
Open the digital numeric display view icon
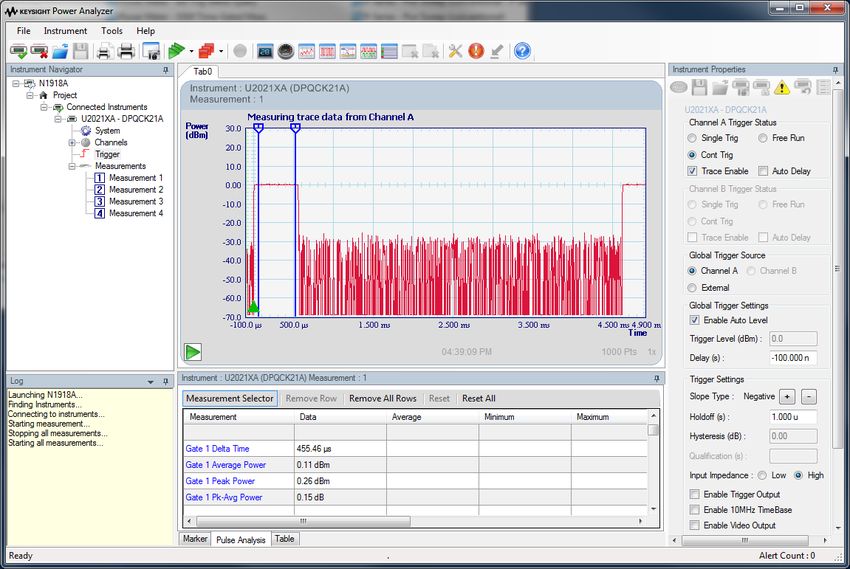pyautogui.click(x=265, y=51)
